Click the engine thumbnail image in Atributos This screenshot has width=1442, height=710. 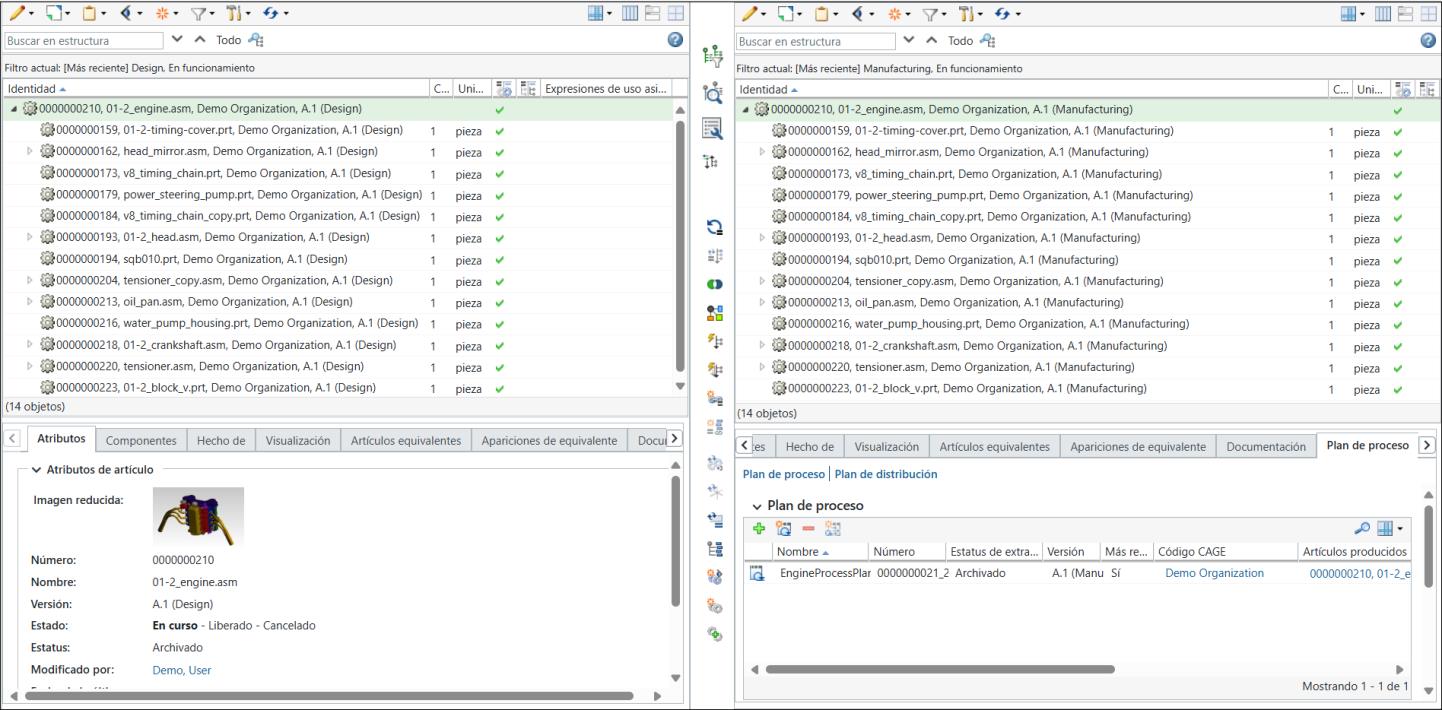(x=198, y=516)
